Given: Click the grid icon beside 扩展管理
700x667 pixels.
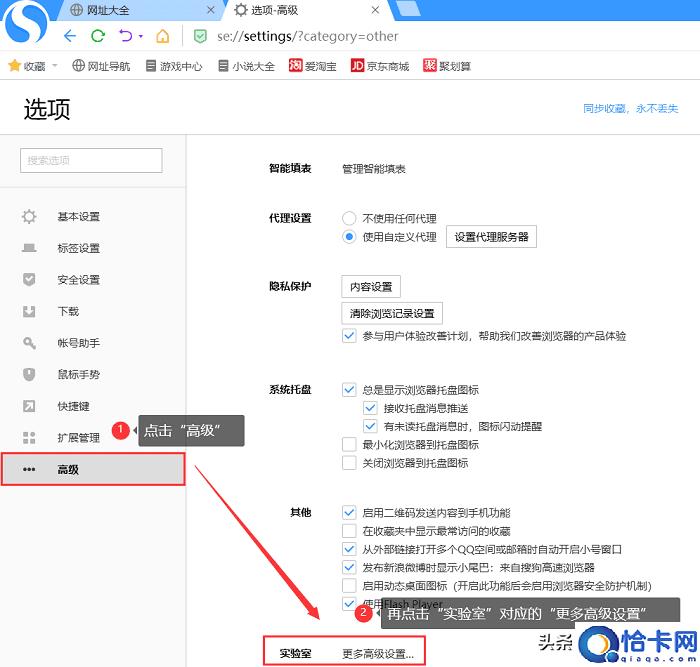Looking at the screenshot, I should point(29,438).
